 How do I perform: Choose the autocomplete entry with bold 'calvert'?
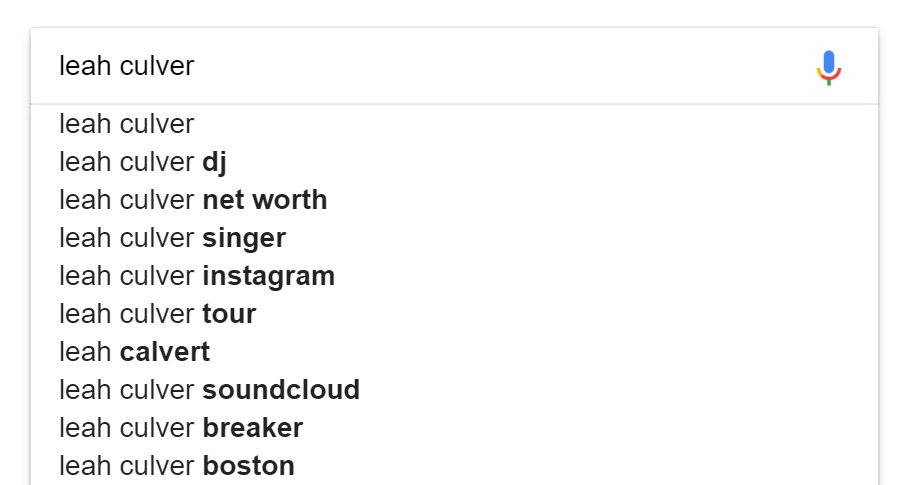coord(134,352)
